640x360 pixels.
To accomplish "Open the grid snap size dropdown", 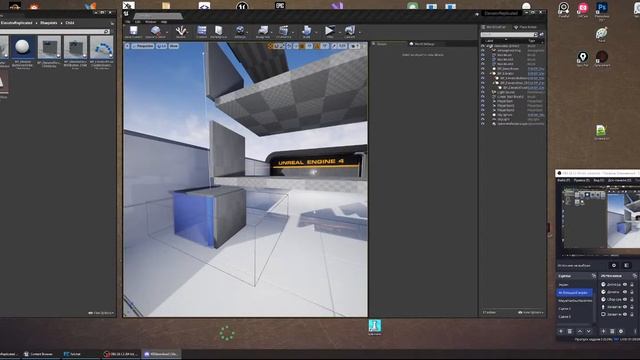I will point(309,46).
